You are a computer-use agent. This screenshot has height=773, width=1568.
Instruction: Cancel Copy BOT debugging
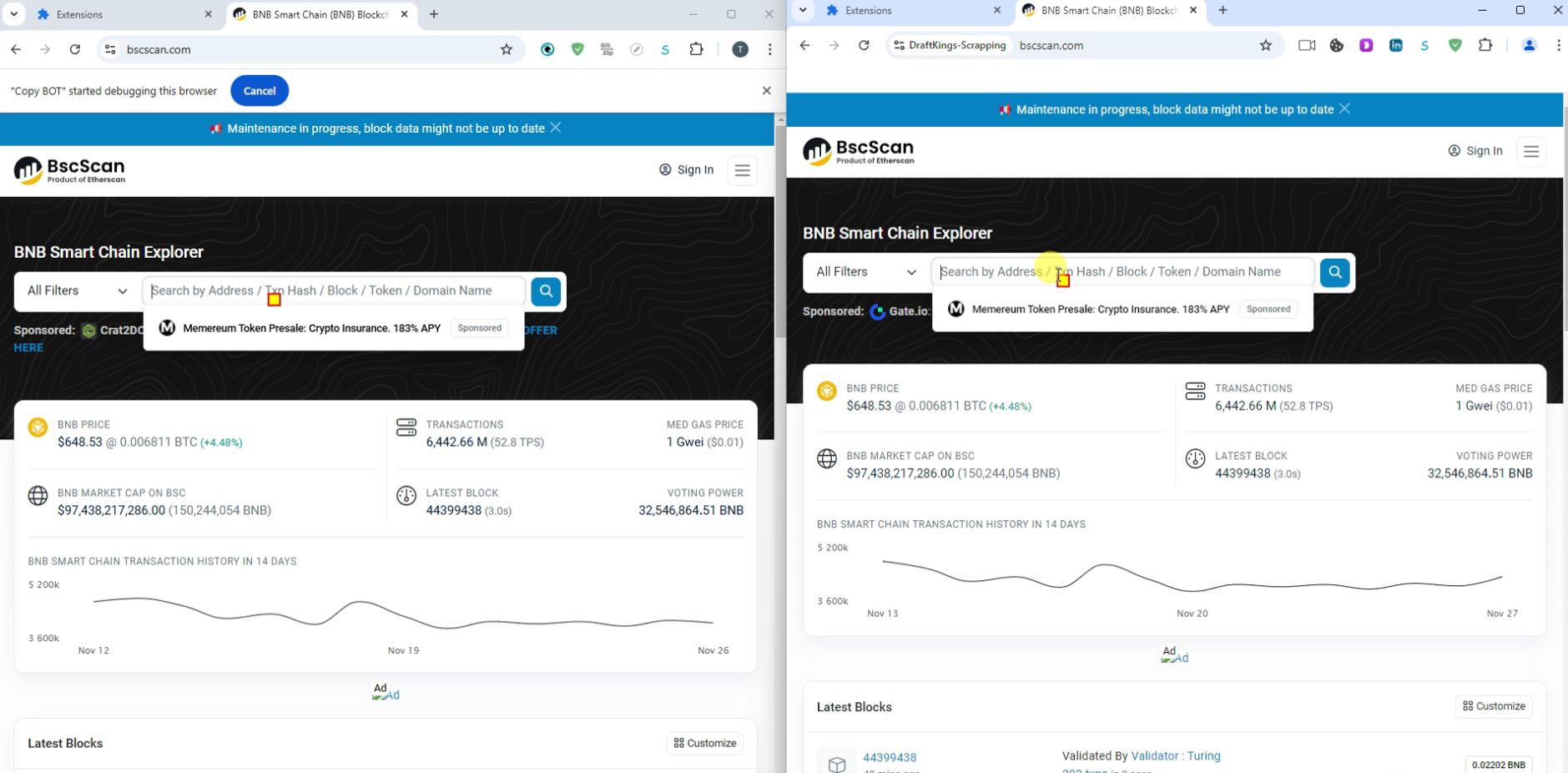(x=260, y=91)
